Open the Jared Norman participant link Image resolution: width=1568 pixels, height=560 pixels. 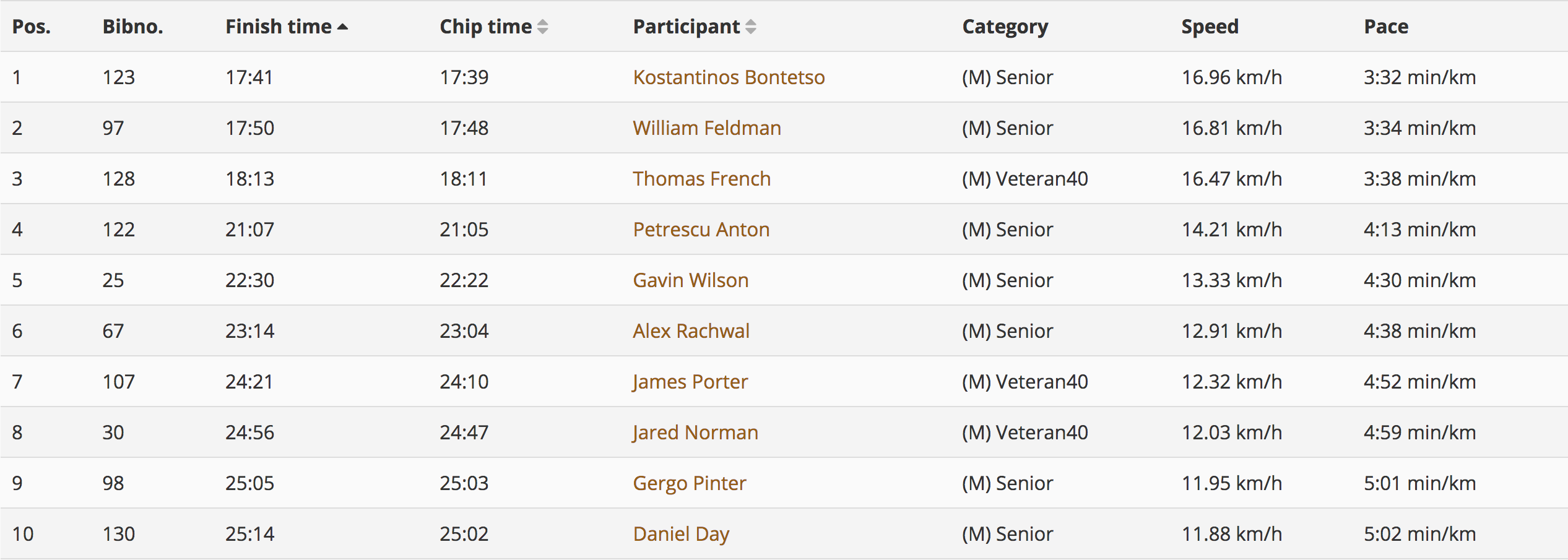pyautogui.click(x=695, y=433)
